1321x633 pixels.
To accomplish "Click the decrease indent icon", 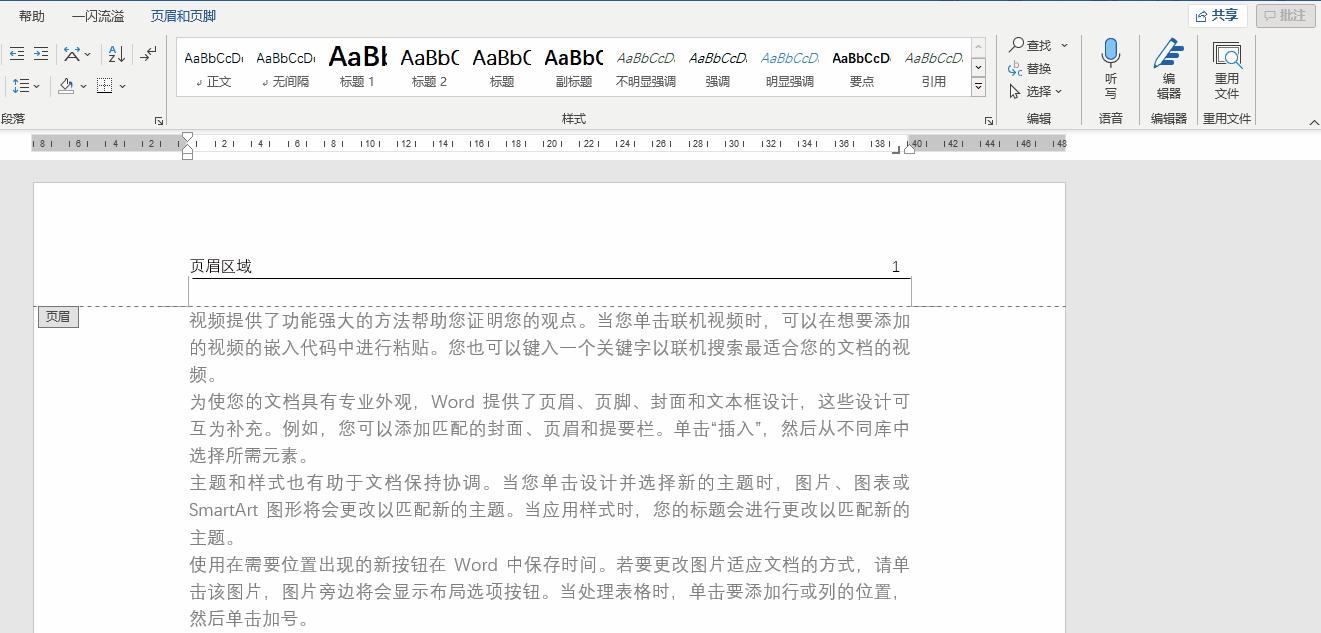I will pos(17,53).
